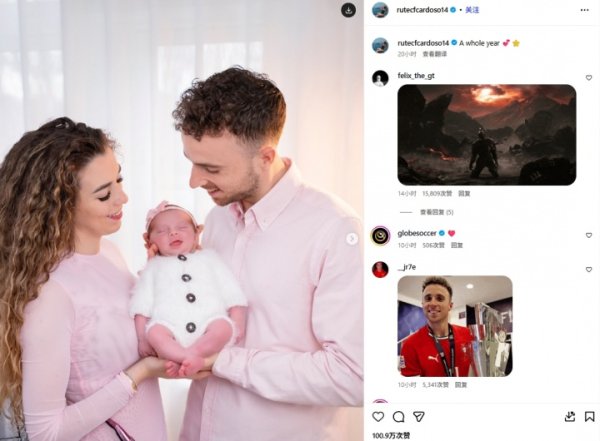Reply to felix_the_gt's comment
The height and width of the screenshot is (441, 600).
464,194
